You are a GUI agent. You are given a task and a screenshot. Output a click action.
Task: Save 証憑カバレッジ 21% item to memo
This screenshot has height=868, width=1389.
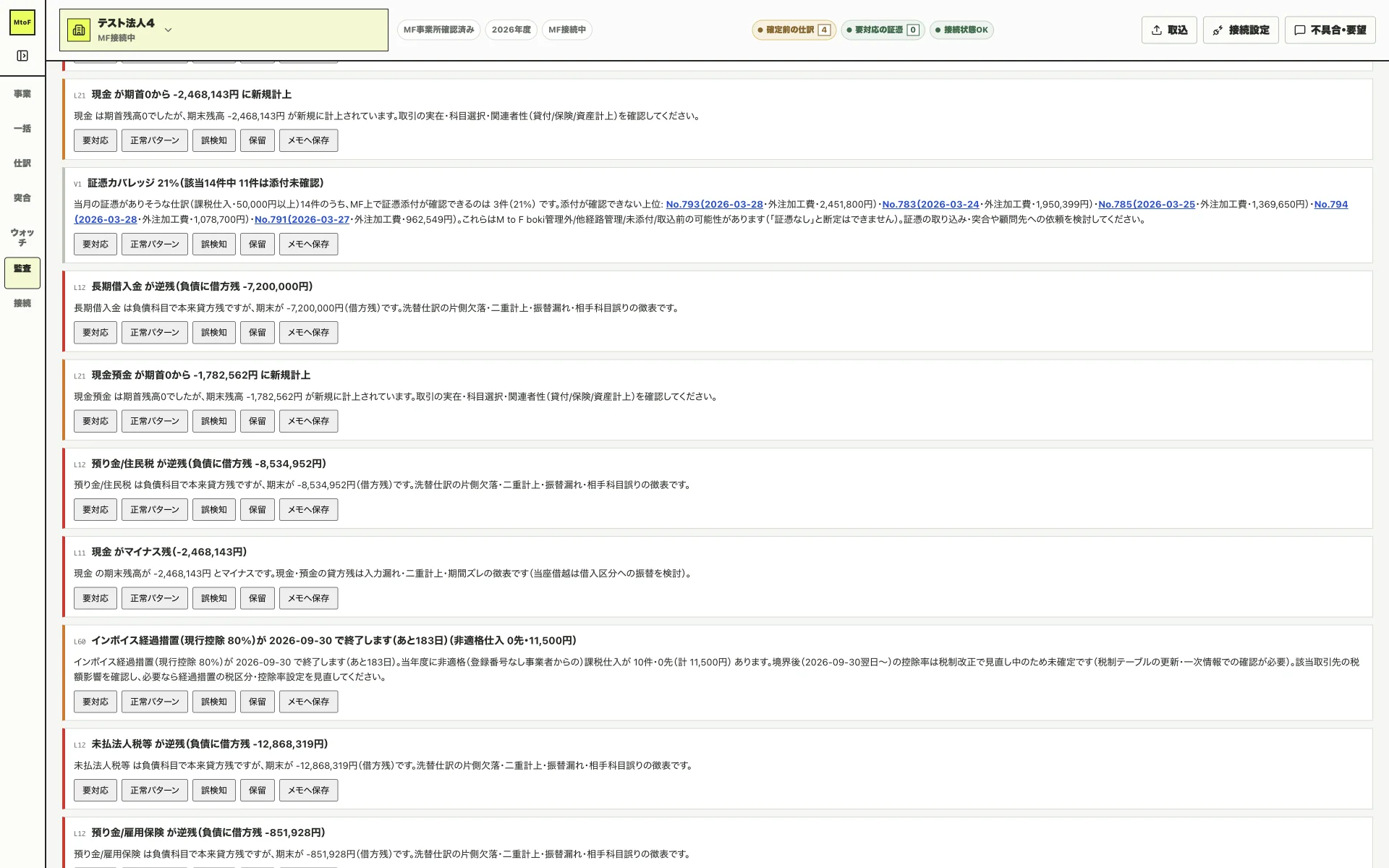pyautogui.click(x=309, y=244)
